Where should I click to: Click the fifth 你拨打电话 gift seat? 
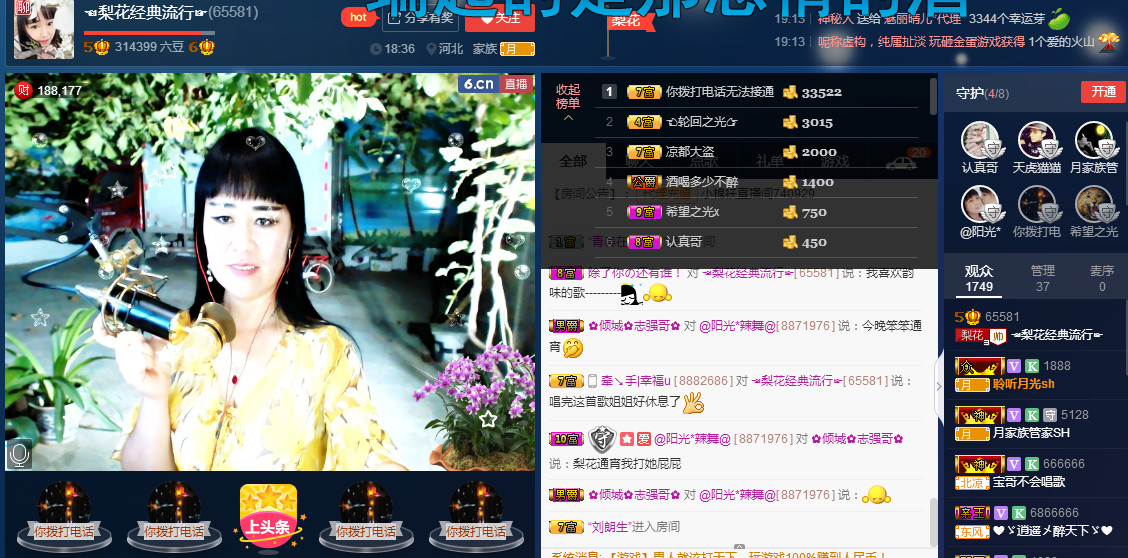click(x=476, y=516)
